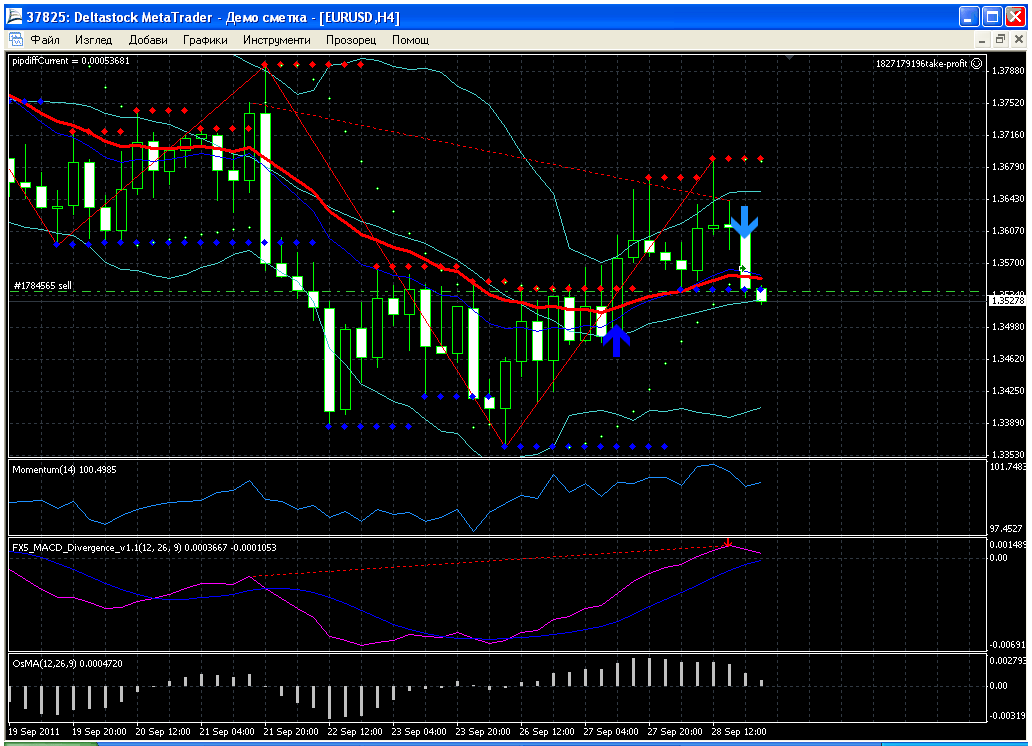1032x746 pixels.
Task: Click the 'Momentum(14) 100.4985' indicator label
Action: pos(64,469)
